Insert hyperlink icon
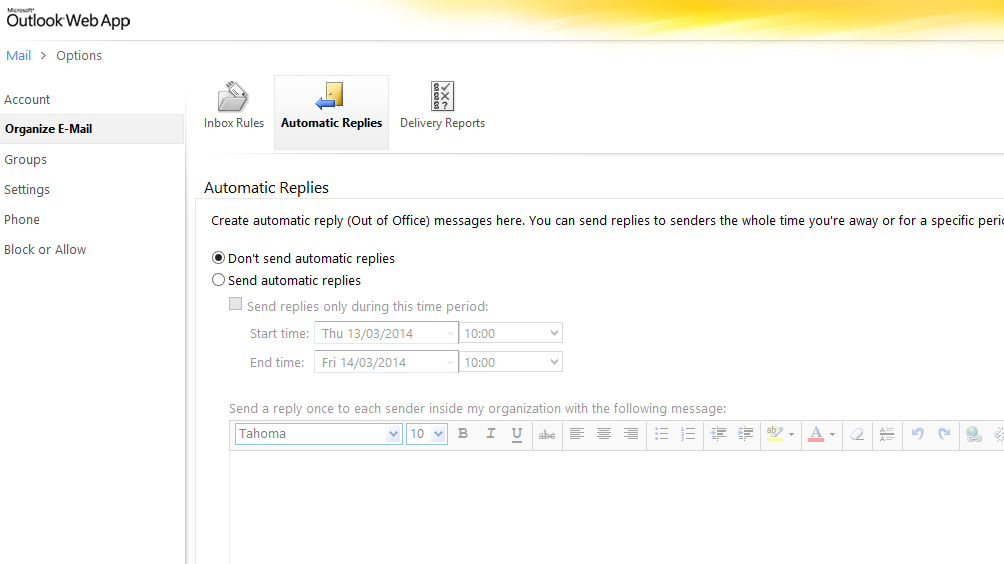Viewport: 1004px width, 564px height. pyautogui.click(x=974, y=435)
